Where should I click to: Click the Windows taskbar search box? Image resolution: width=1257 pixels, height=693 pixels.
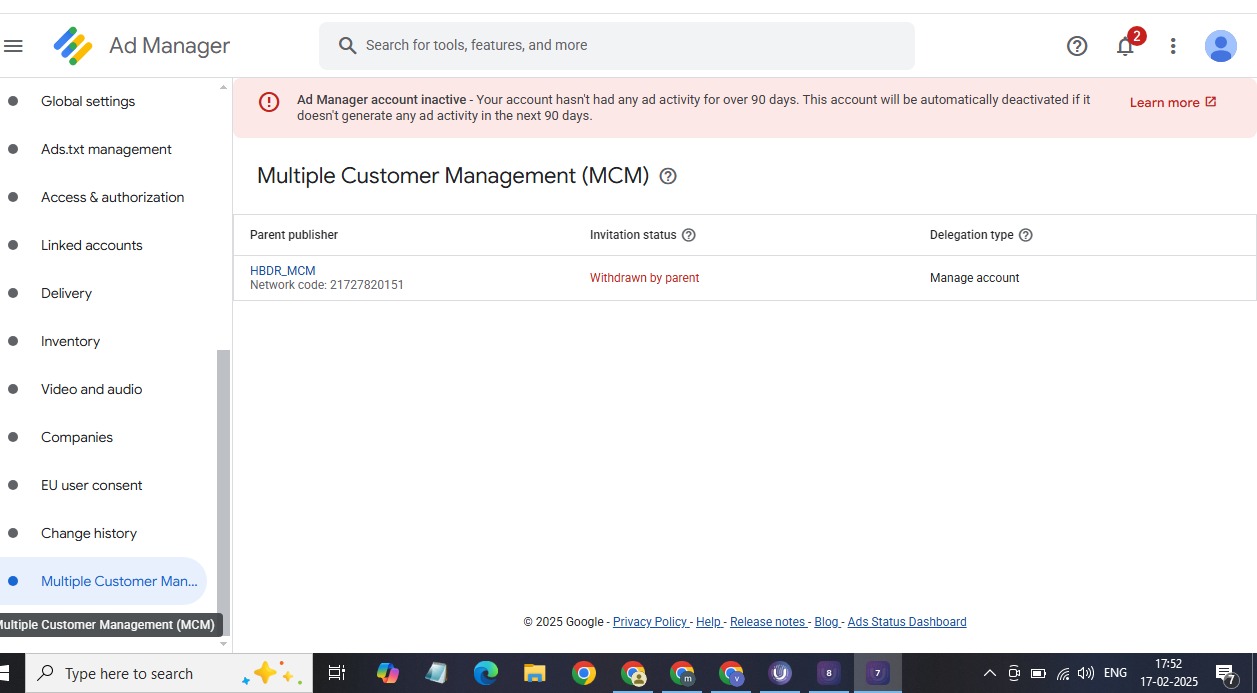(x=168, y=673)
